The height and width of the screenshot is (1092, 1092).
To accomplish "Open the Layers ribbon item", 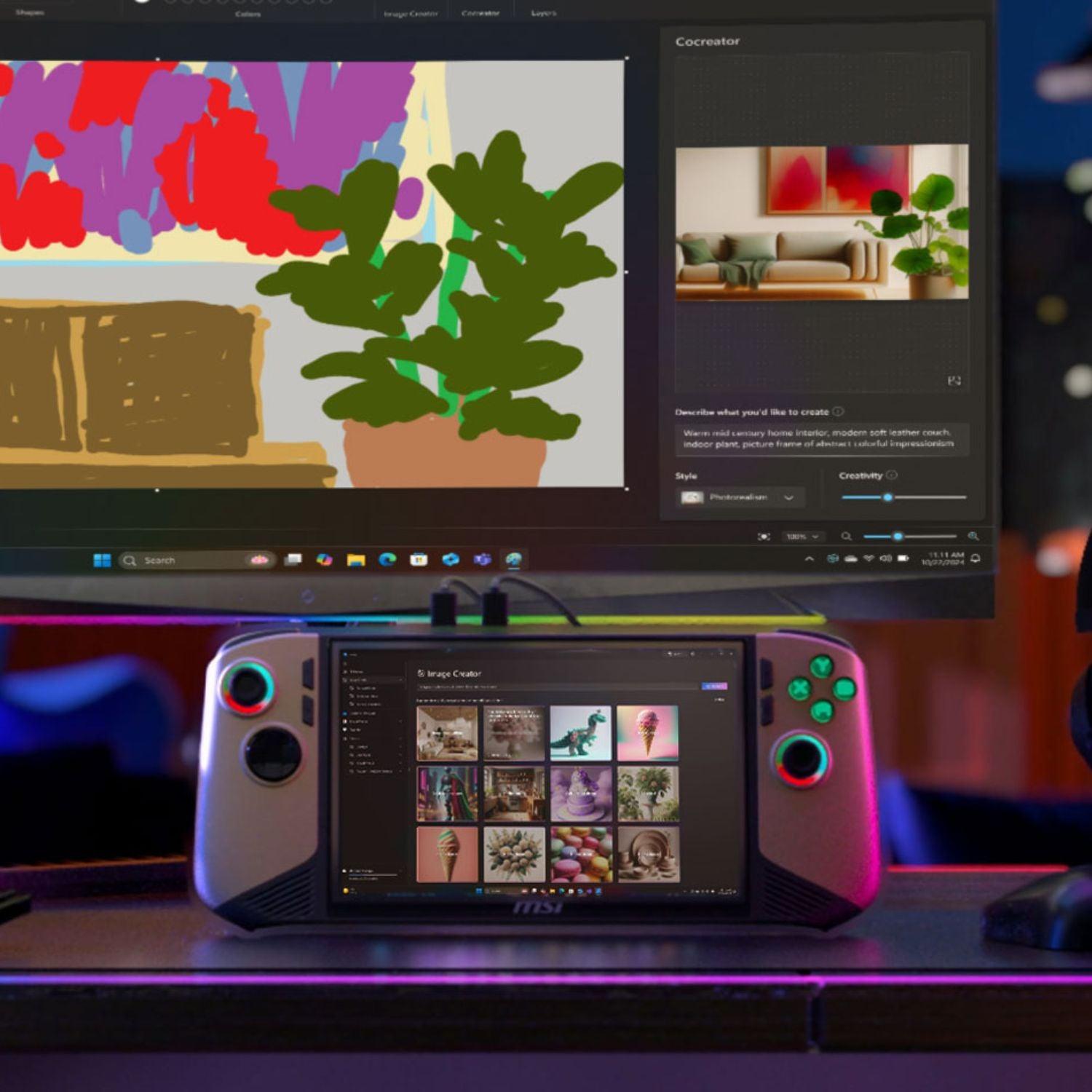I will coord(543,12).
